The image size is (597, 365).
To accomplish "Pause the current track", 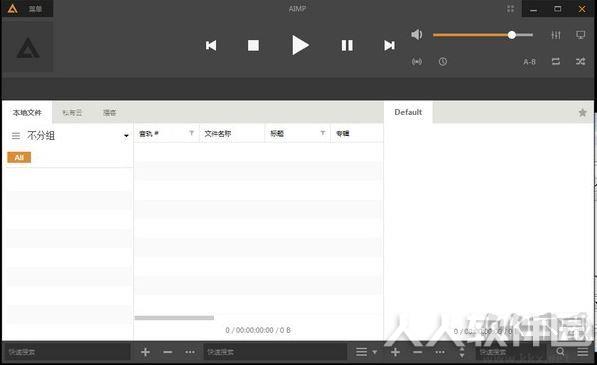I will pos(347,45).
